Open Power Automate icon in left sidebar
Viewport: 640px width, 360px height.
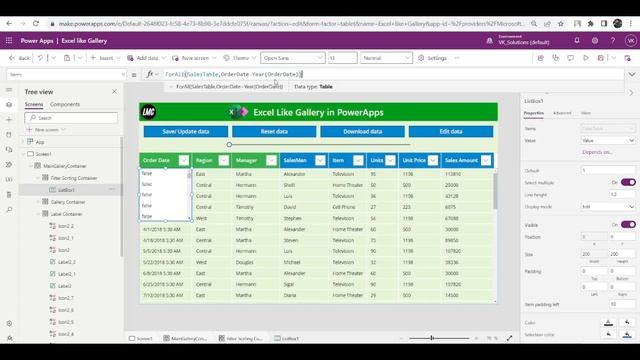pyautogui.click(x=9, y=164)
